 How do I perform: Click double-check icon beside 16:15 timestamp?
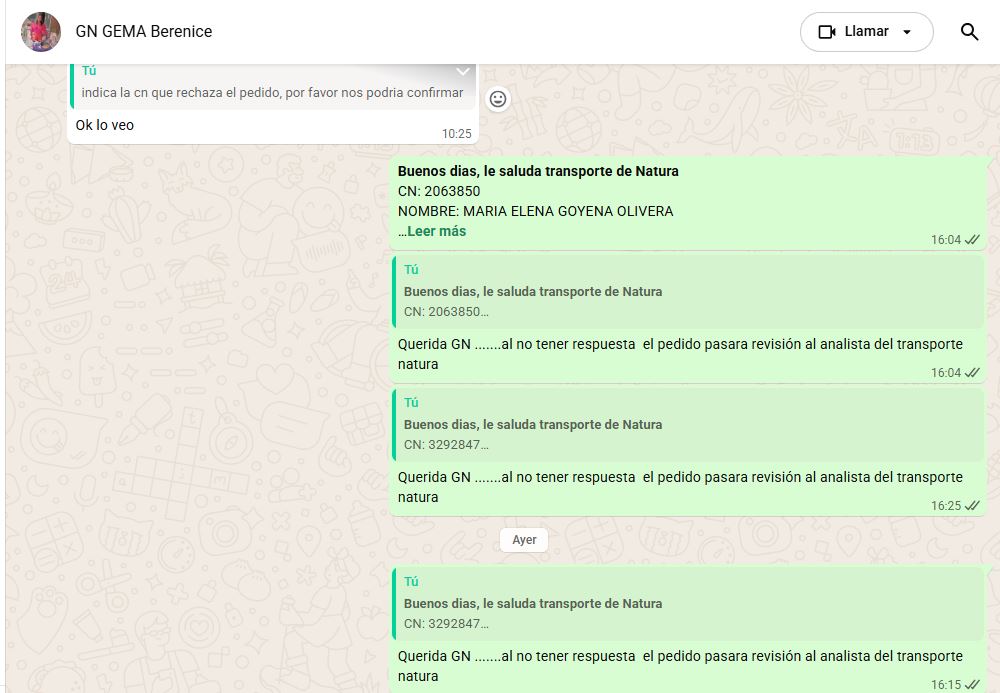tap(972, 685)
